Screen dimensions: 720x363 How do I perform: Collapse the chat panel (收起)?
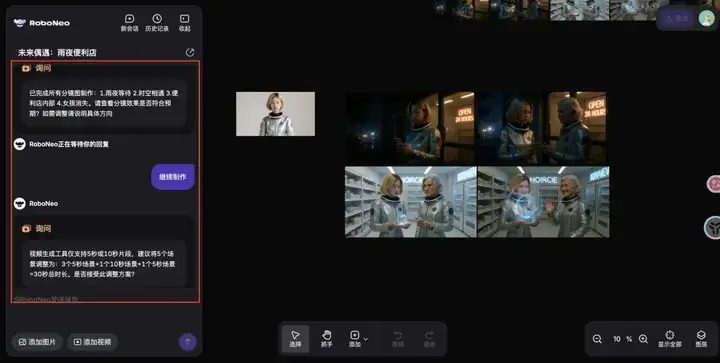[x=185, y=22]
